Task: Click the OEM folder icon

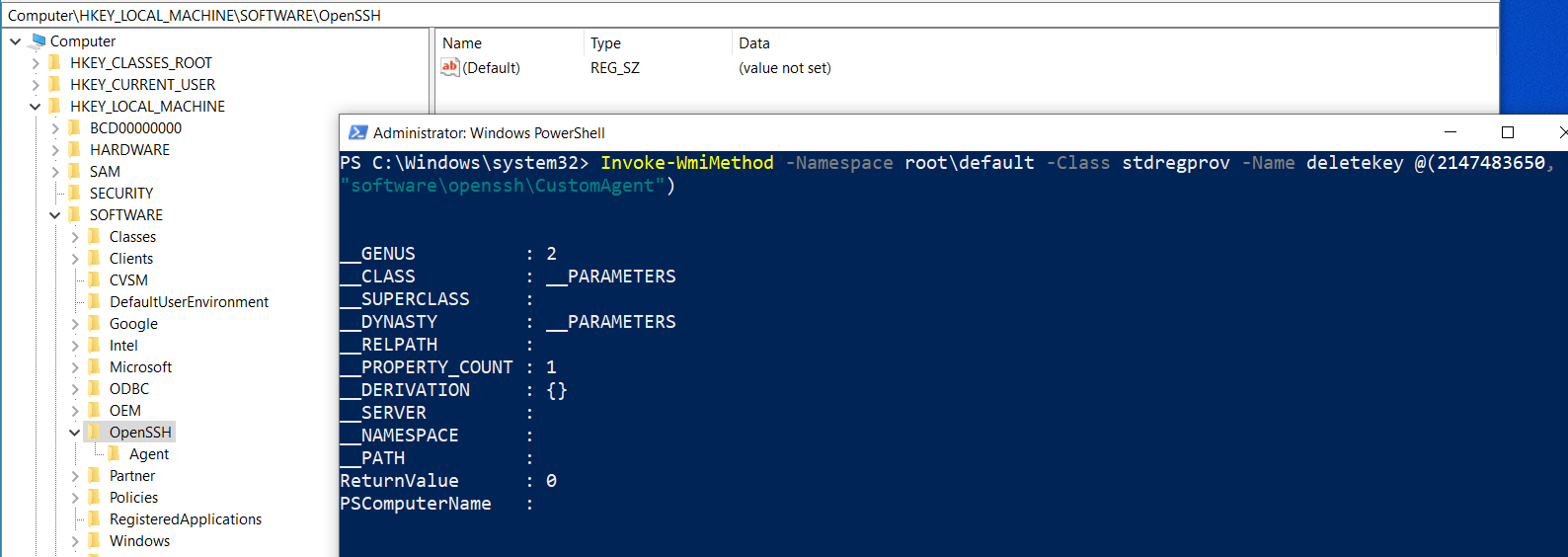Action: tap(95, 410)
